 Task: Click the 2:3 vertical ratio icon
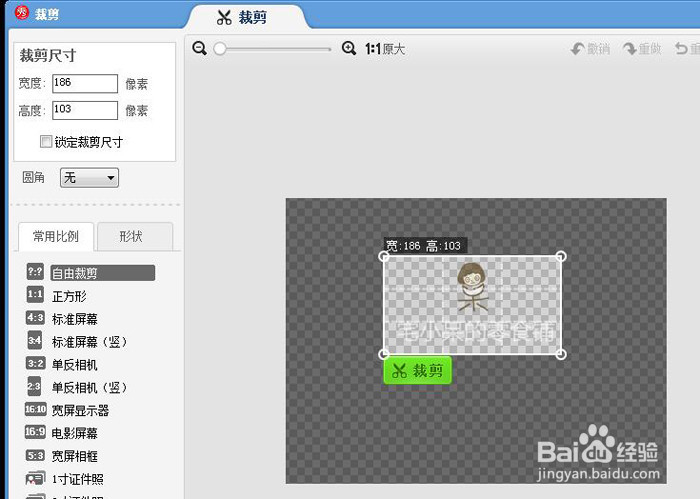34,386
